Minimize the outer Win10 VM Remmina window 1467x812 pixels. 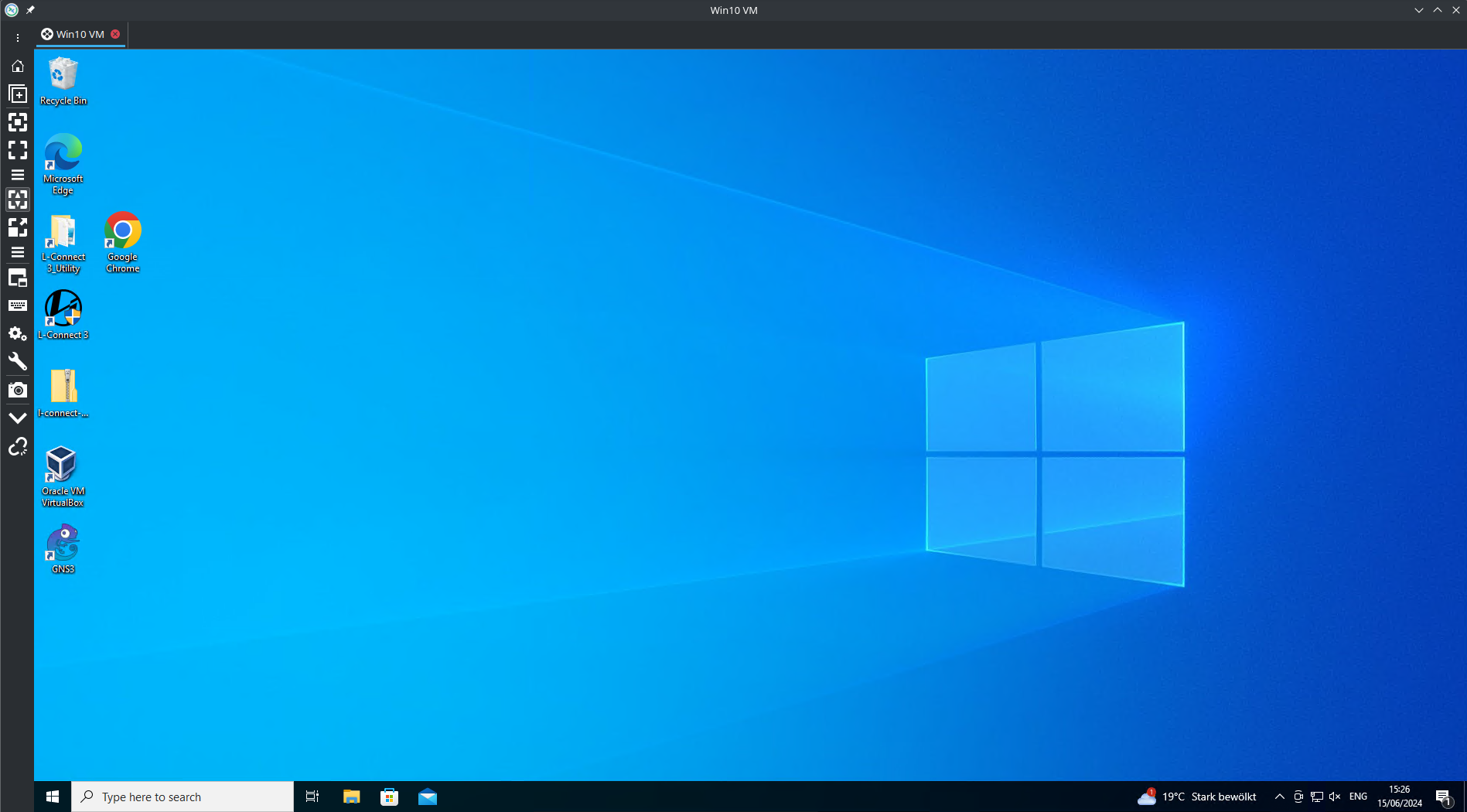pyautogui.click(x=1419, y=10)
